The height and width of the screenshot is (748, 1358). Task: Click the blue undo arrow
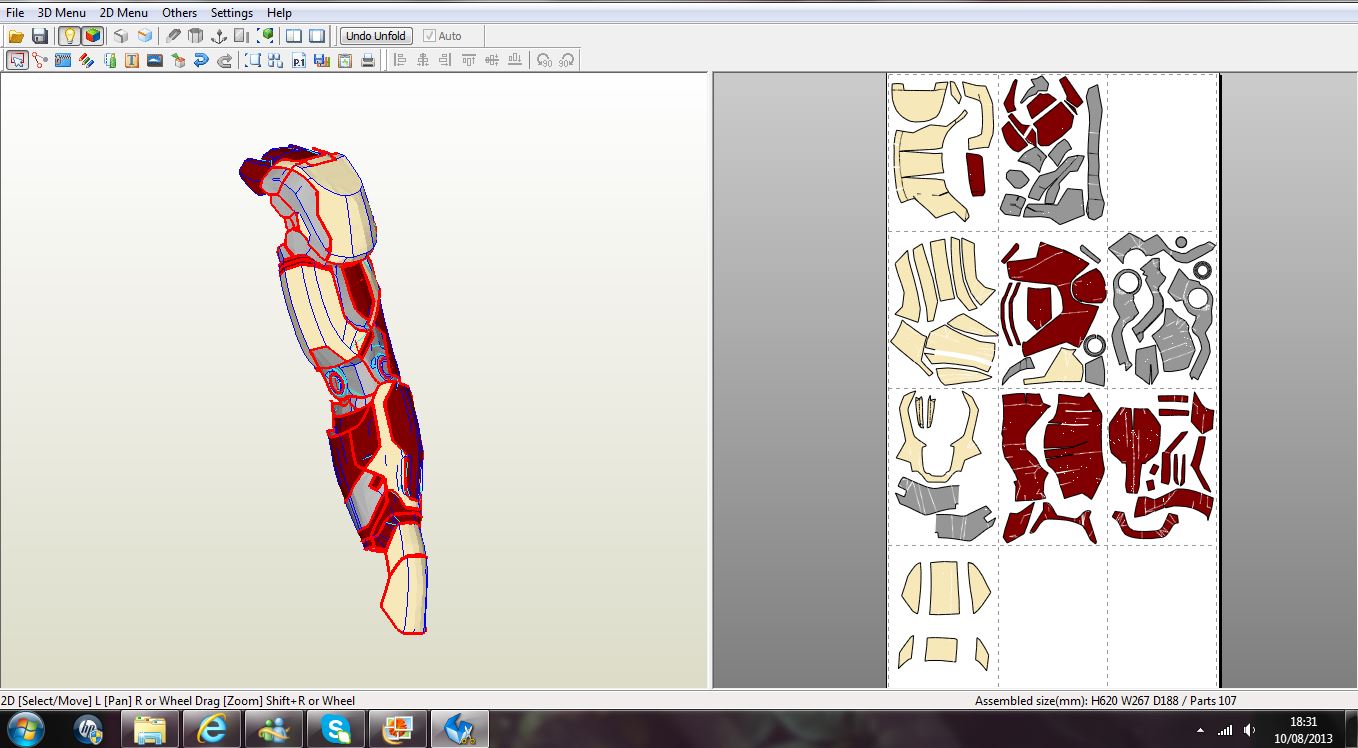(201, 60)
